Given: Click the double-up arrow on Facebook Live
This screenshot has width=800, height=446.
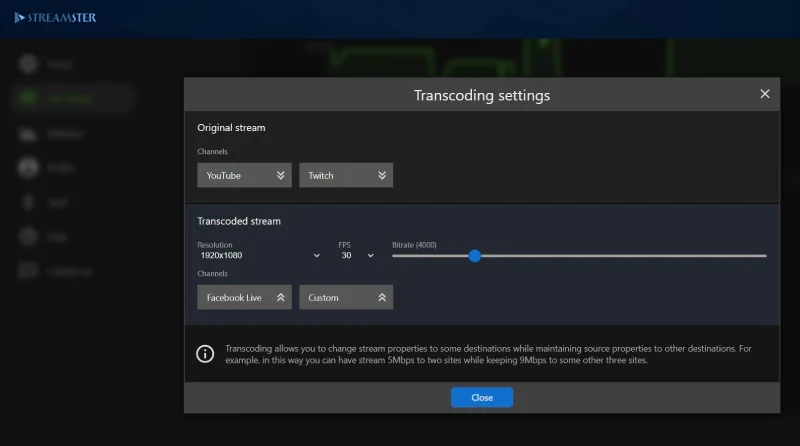Looking at the screenshot, I should [280, 298].
